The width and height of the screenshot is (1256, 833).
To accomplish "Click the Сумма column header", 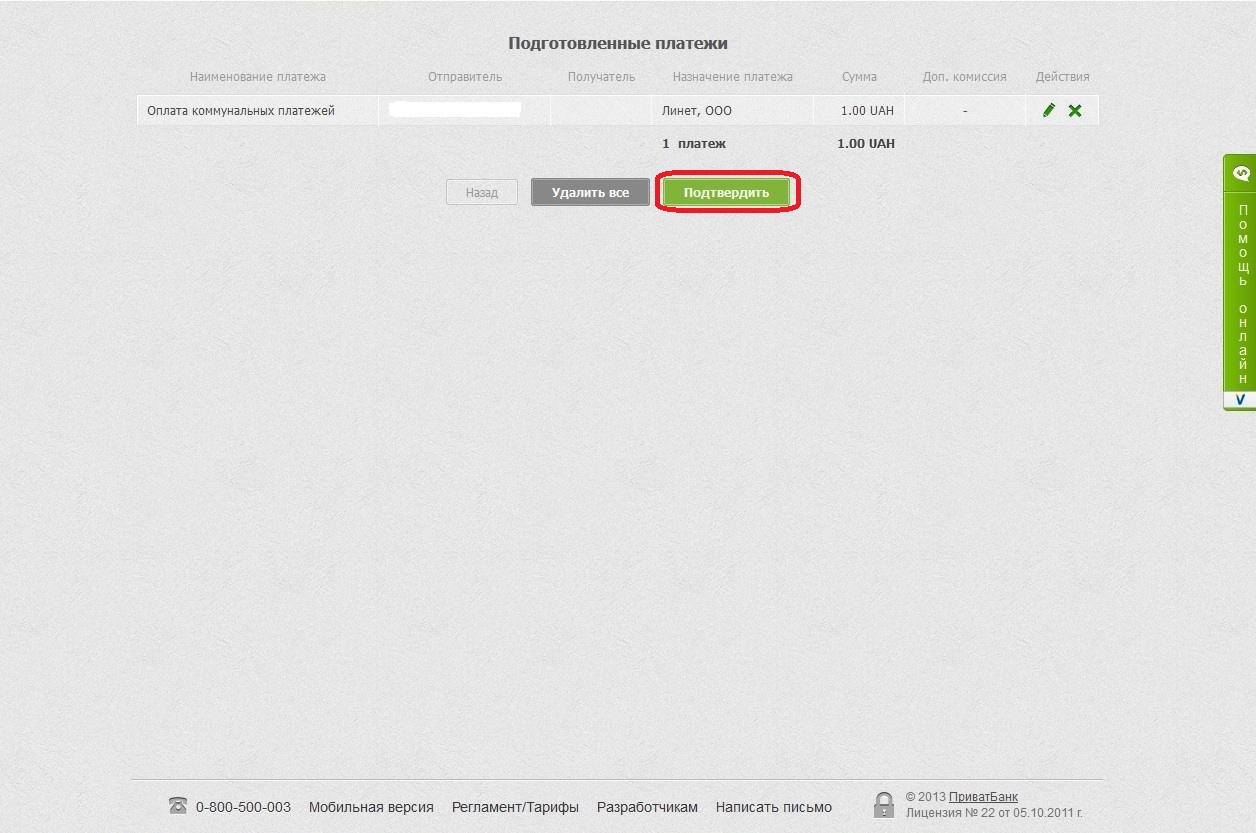I will 859,77.
